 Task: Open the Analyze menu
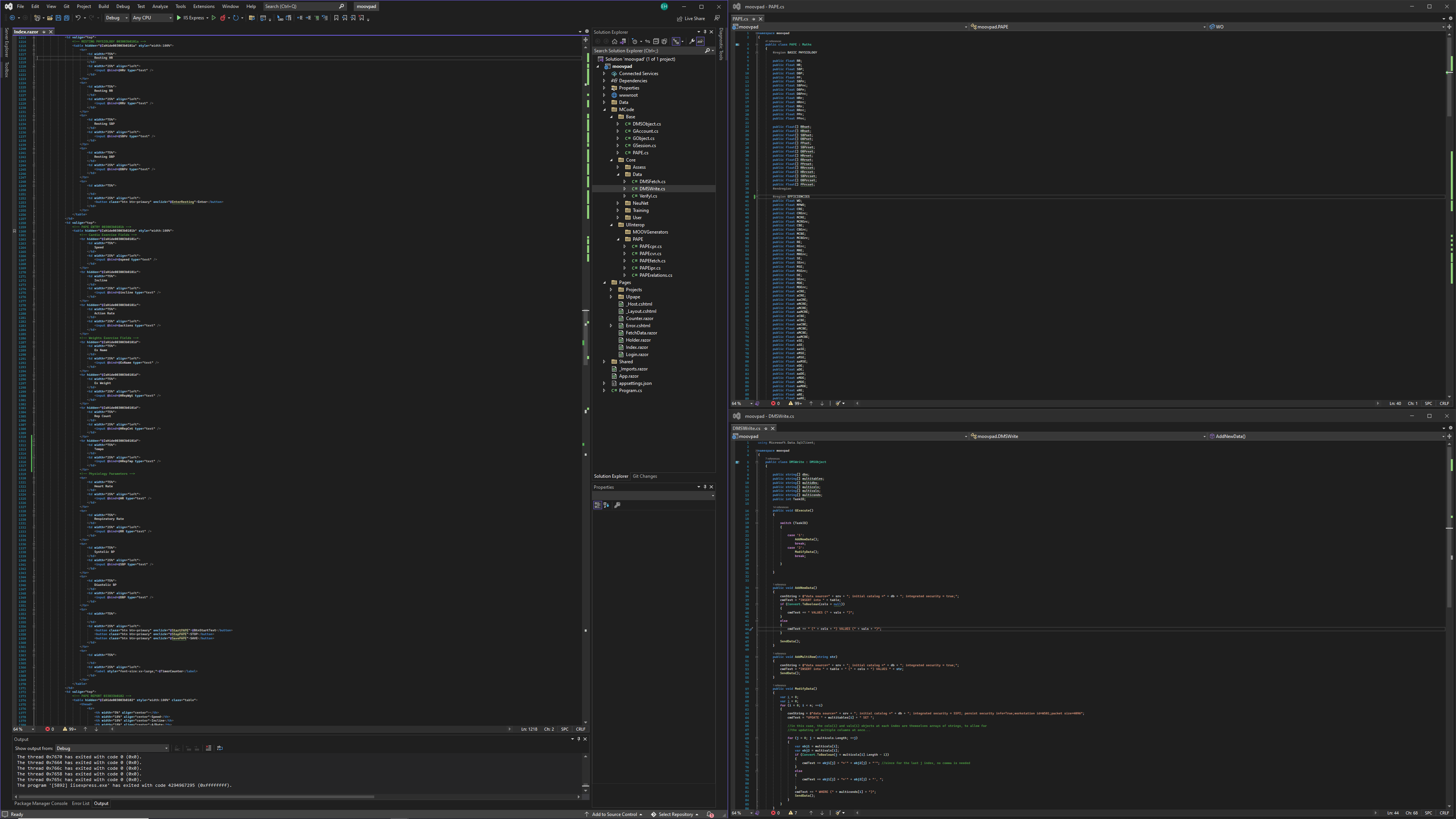click(160, 6)
